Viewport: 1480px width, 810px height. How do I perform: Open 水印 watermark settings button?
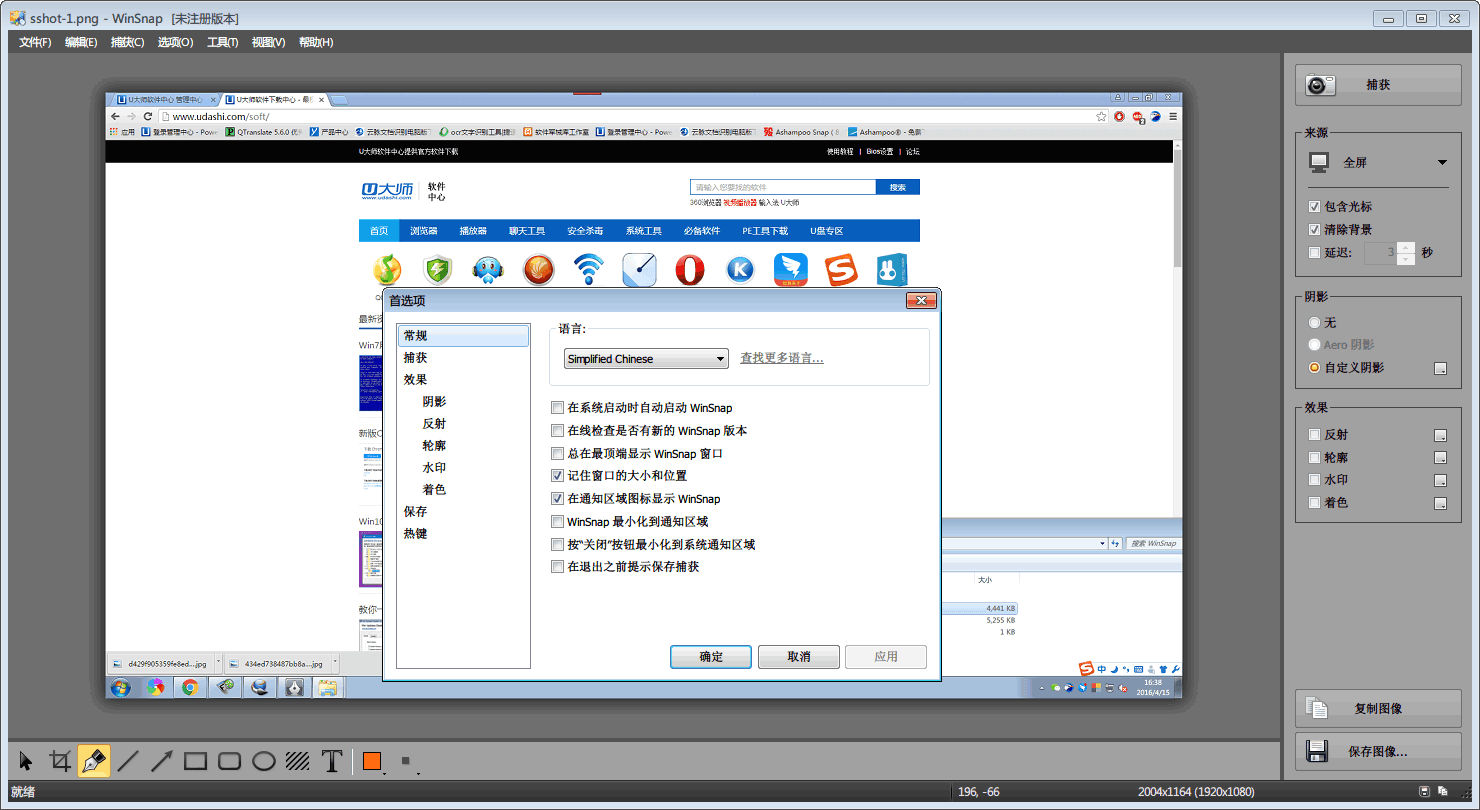1440,480
